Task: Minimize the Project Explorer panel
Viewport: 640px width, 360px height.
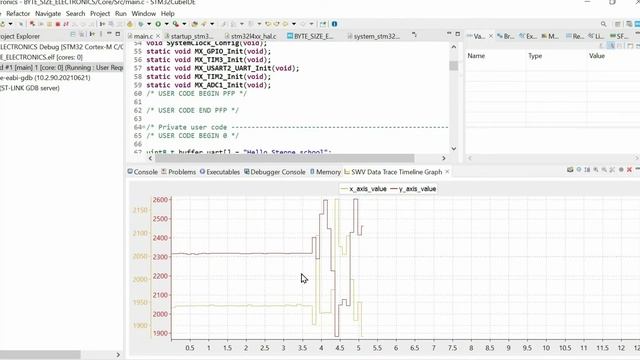Action: click(109, 33)
